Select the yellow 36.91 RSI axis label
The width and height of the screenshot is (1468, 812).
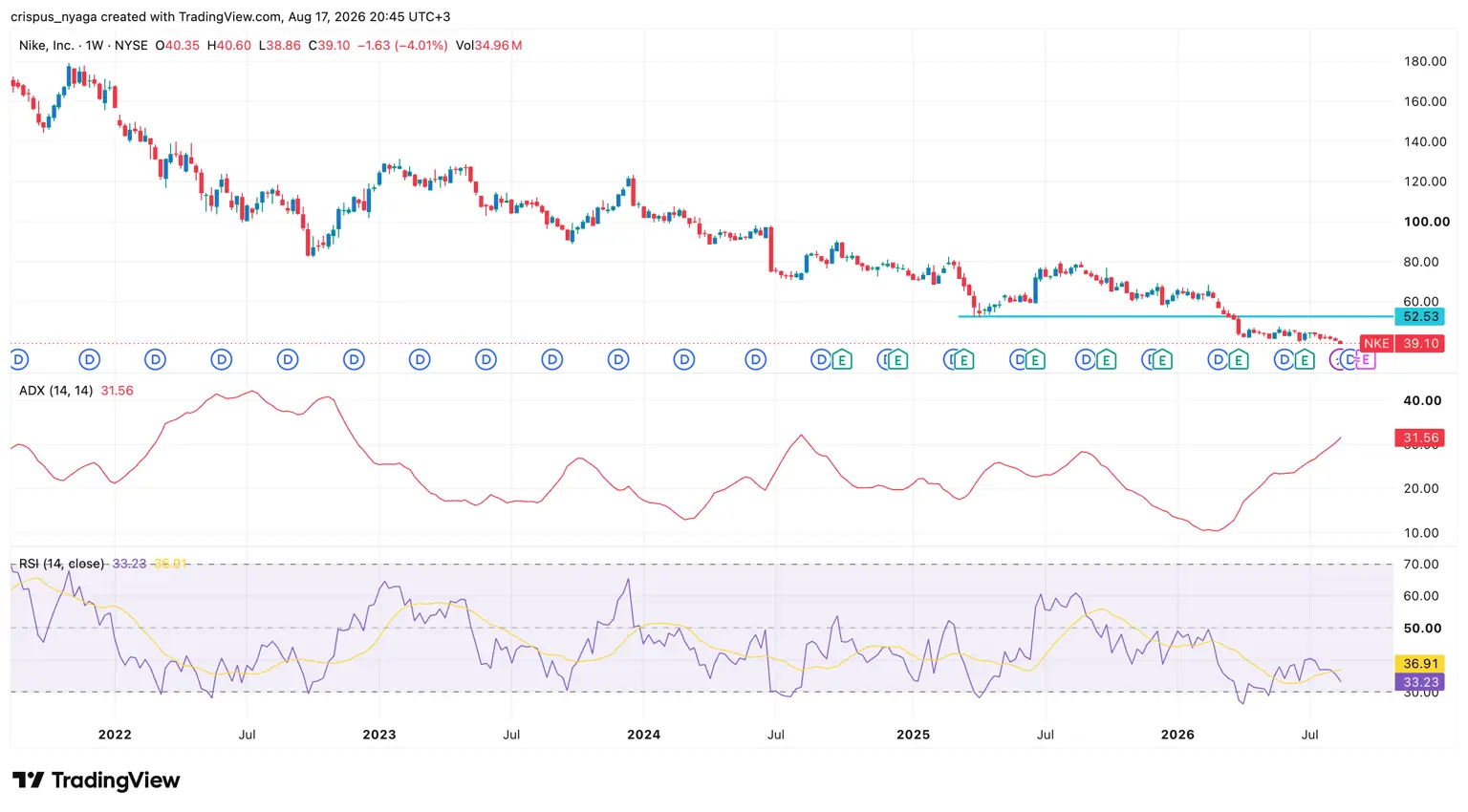(x=1420, y=663)
